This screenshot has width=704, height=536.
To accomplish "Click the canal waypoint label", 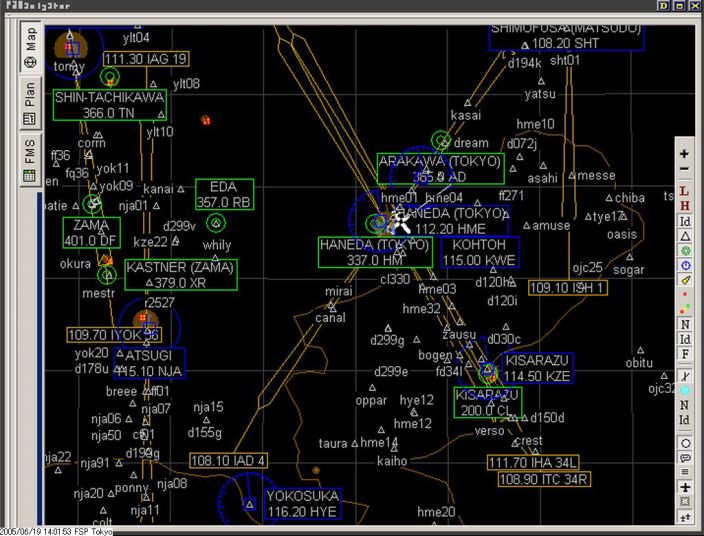I will point(330,318).
